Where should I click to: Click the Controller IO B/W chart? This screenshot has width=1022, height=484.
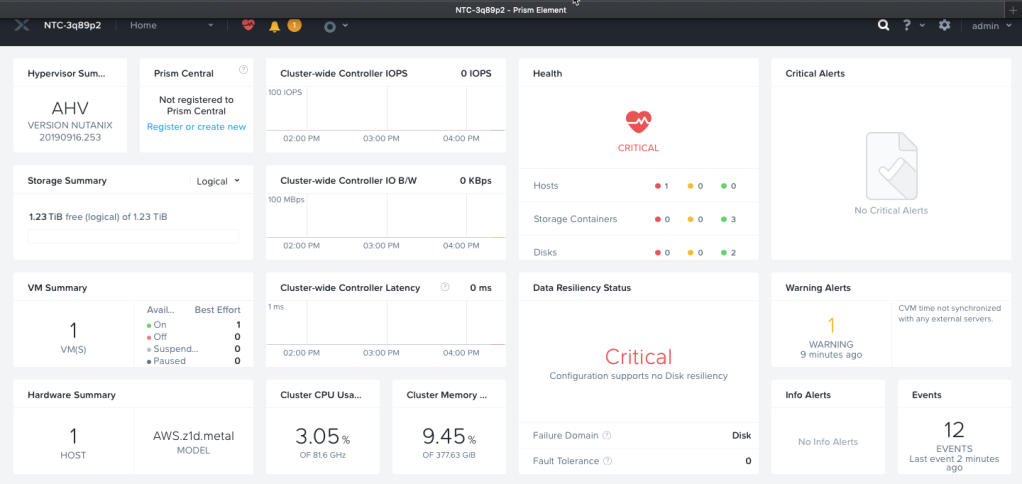[x=386, y=216]
